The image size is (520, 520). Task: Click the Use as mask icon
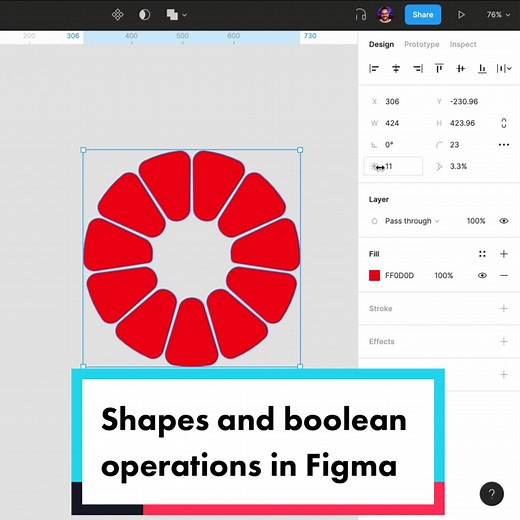point(144,15)
